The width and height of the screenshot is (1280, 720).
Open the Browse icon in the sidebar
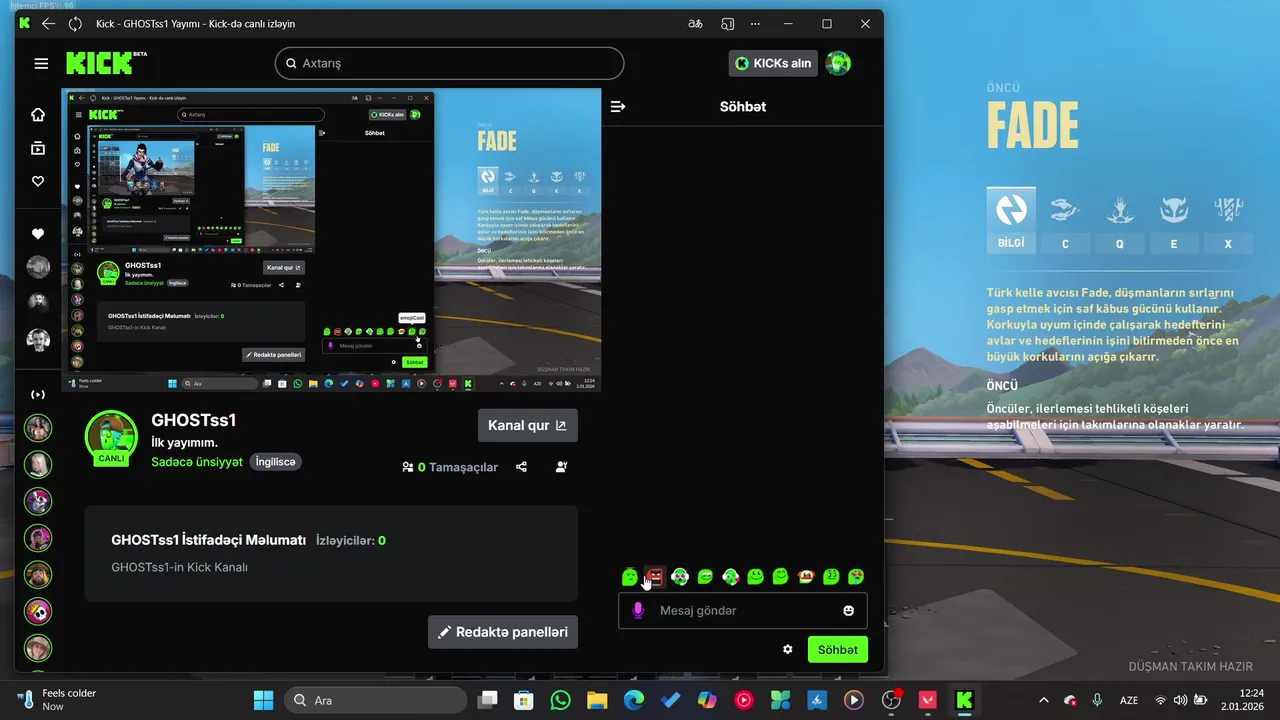[38, 148]
